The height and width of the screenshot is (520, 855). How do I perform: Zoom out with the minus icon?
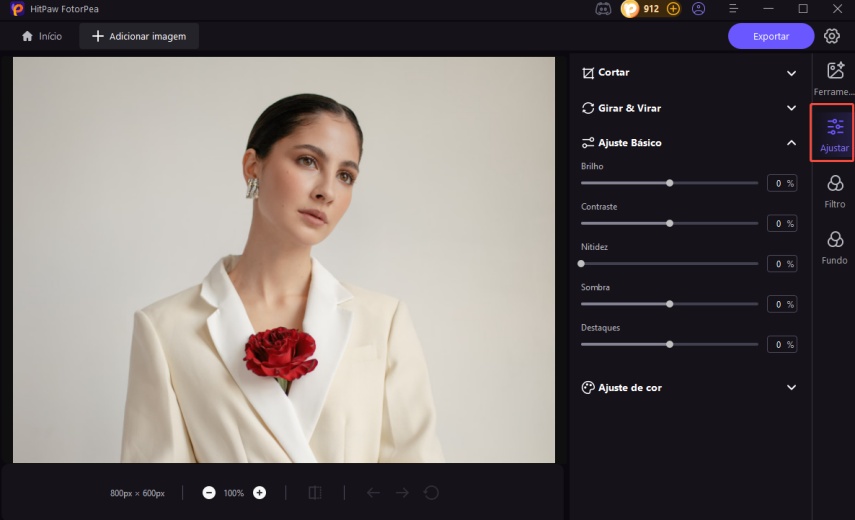(209, 493)
